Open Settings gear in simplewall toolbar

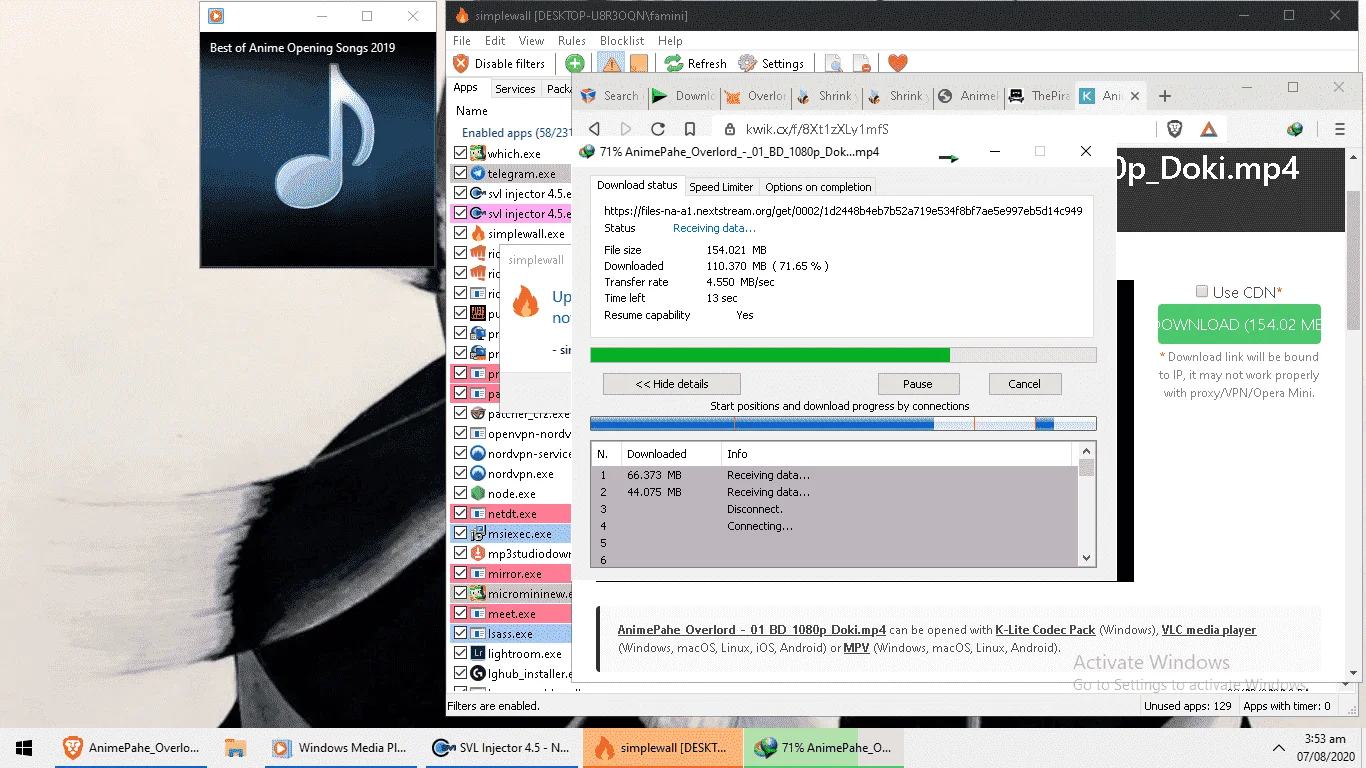click(x=747, y=63)
